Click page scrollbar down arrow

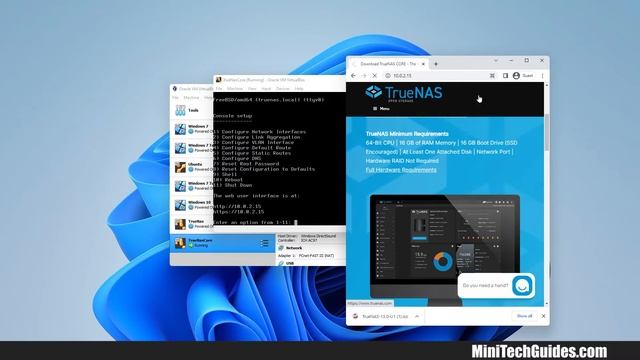pos(547,304)
